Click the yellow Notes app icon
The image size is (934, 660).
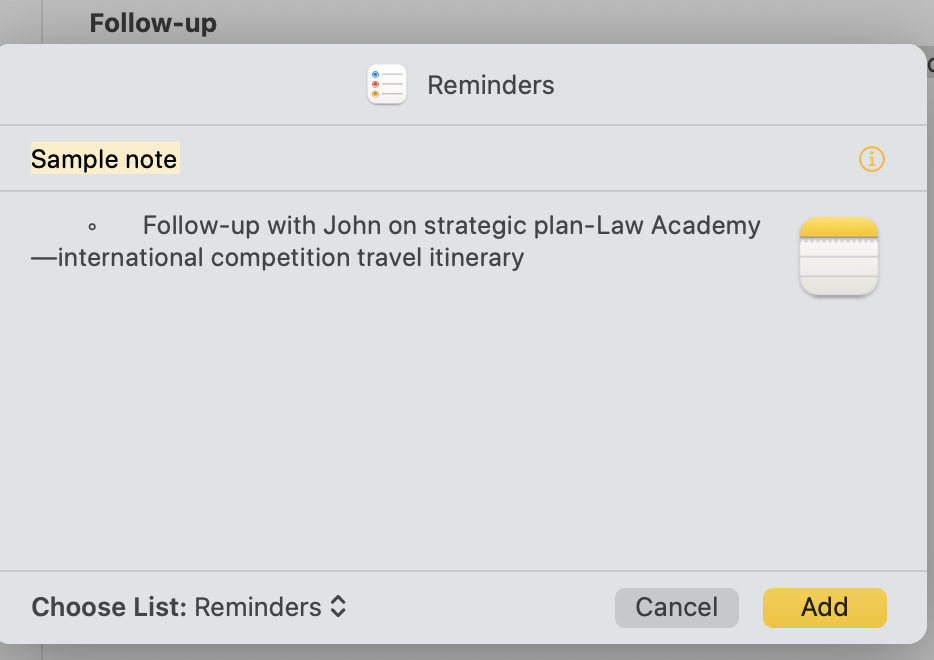coord(839,257)
